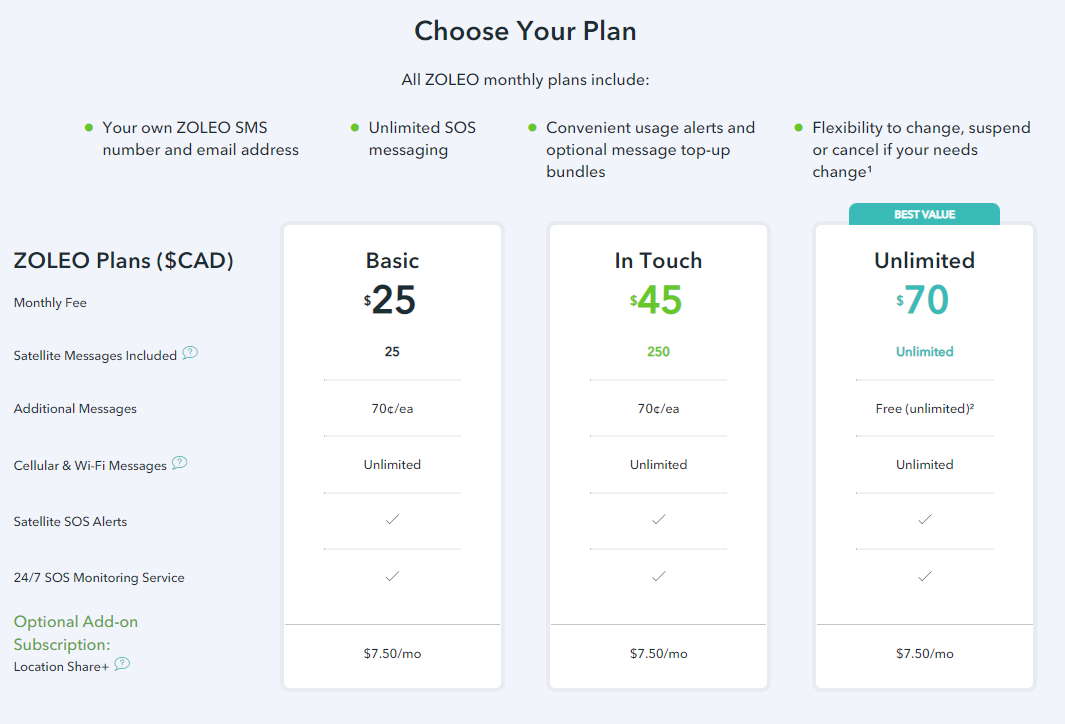
Task: Click the Location Share+ add-on label
Action: 61,666
